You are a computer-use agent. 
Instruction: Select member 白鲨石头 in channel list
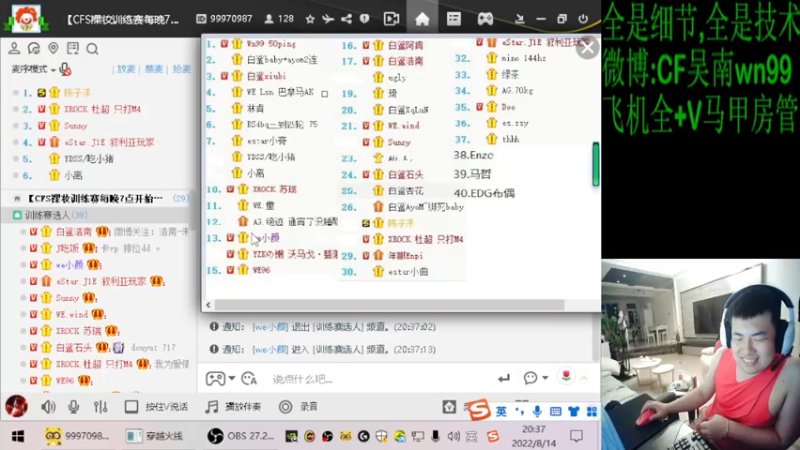74,347
